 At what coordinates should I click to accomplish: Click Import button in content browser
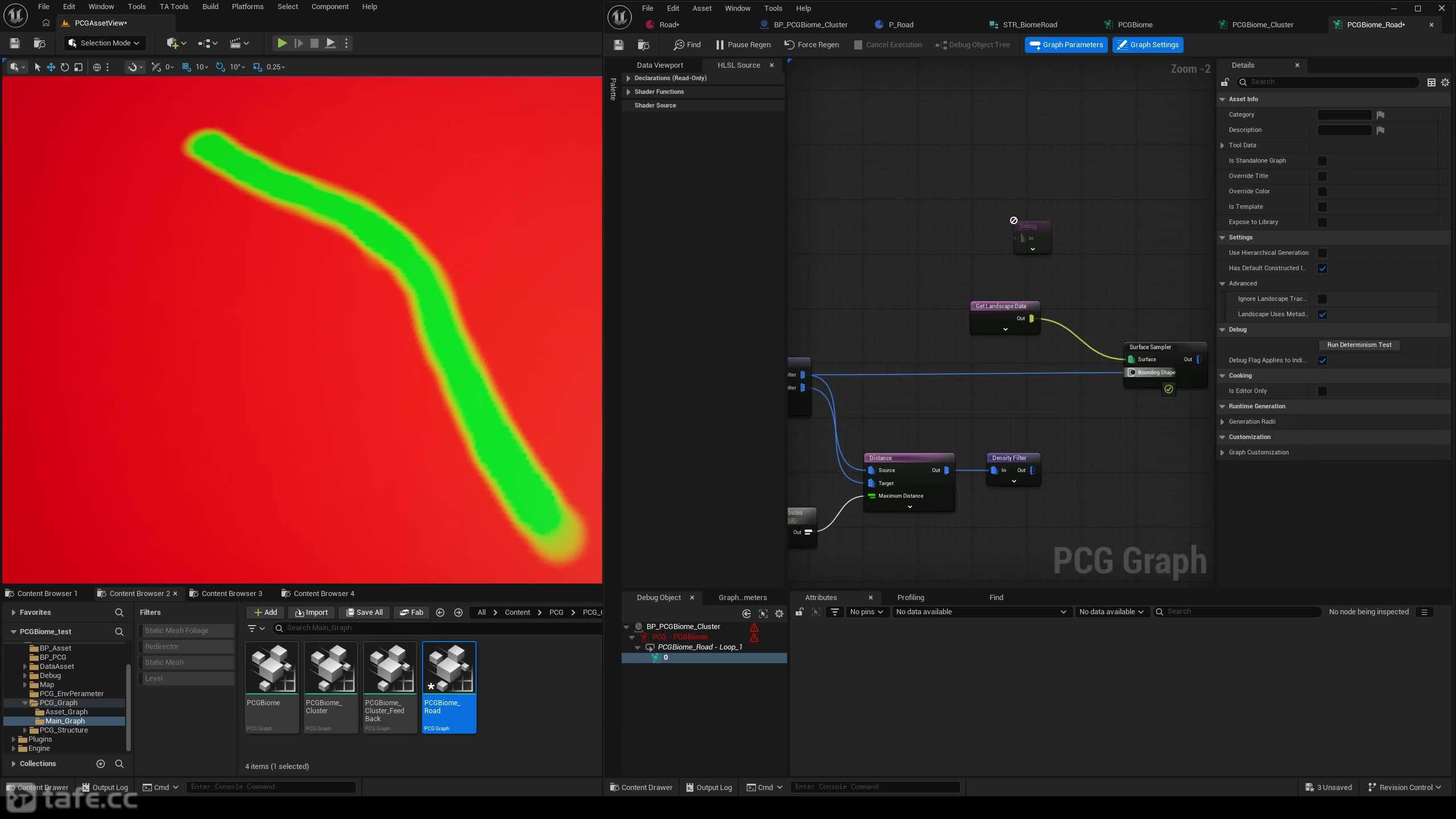coord(311,612)
